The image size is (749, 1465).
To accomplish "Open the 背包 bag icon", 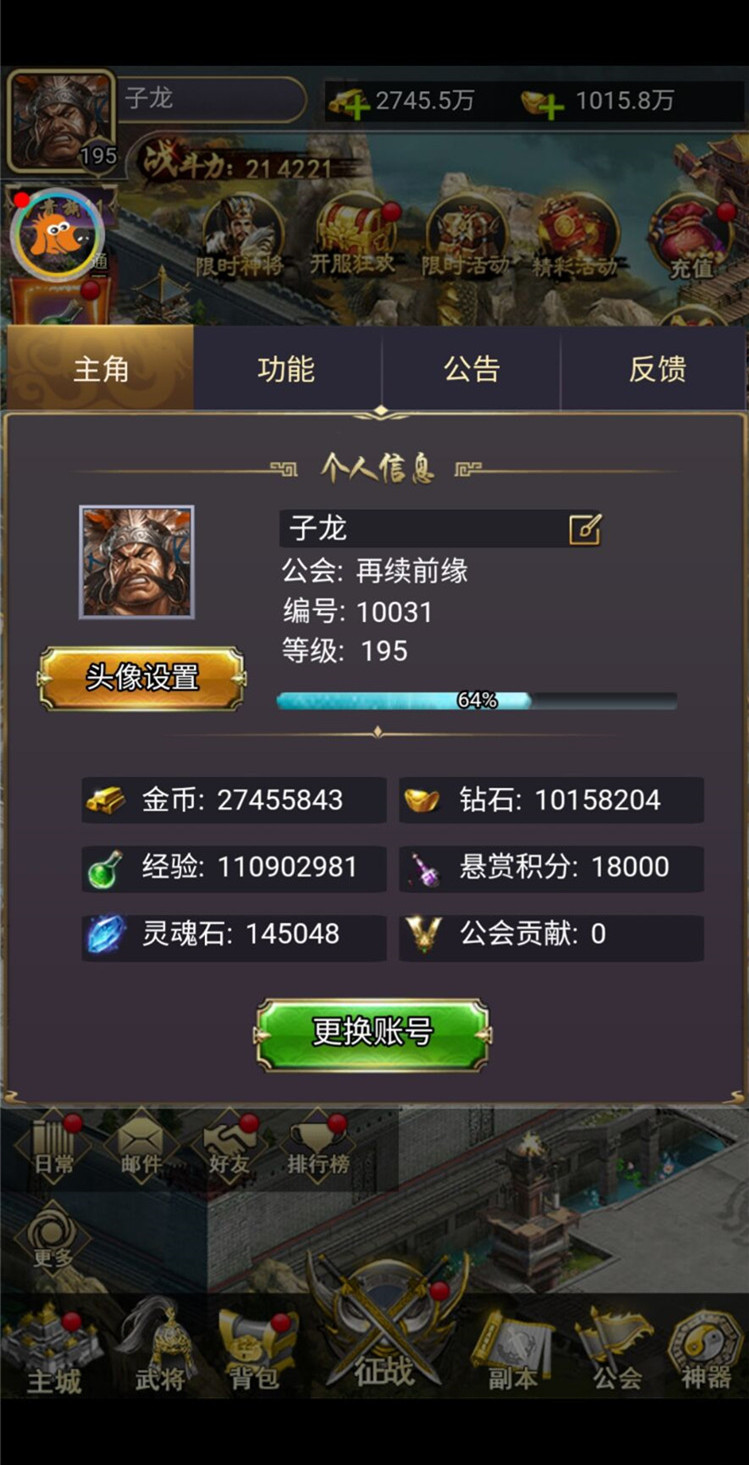I will click(x=256, y=1350).
